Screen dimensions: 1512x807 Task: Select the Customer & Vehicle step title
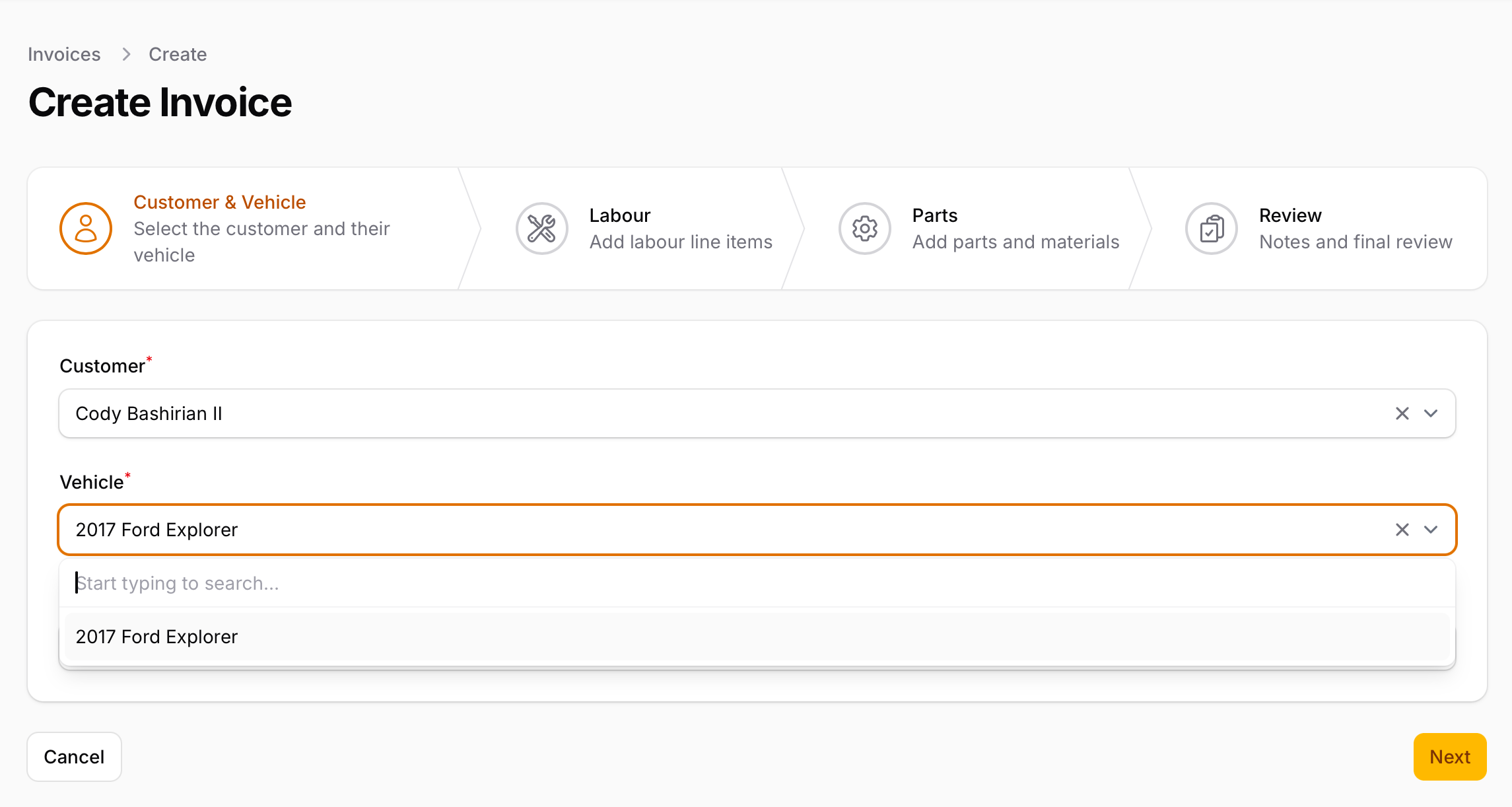(x=219, y=202)
